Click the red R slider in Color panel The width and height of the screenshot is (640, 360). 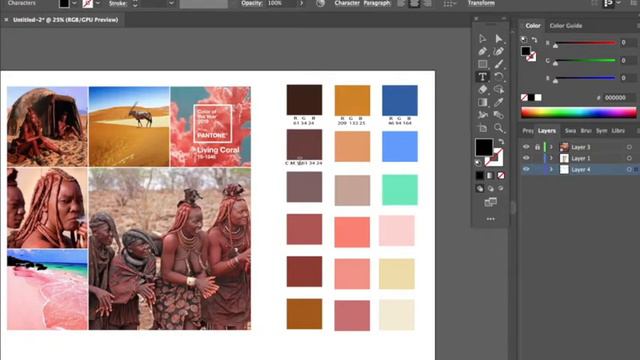tap(585, 43)
